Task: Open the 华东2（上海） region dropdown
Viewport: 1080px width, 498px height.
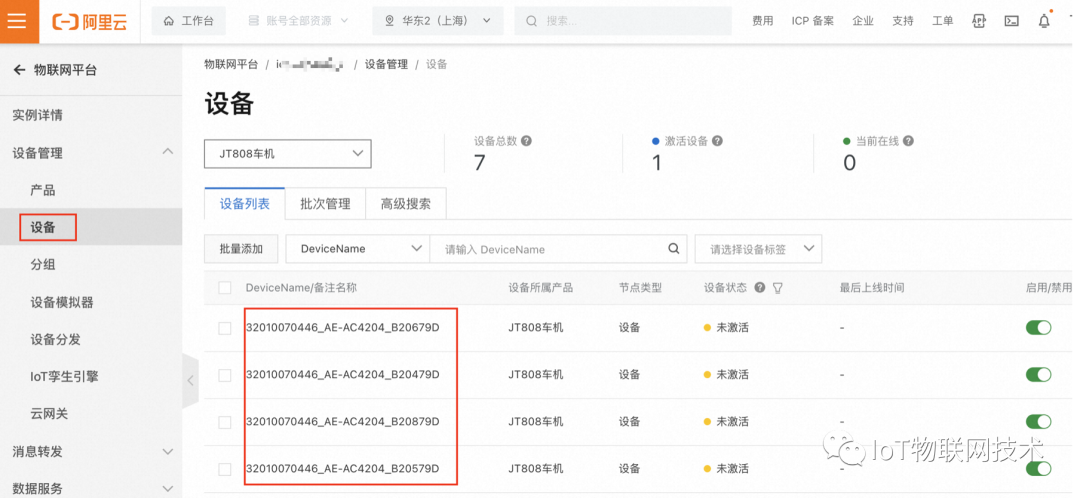Action: pyautogui.click(x=438, y=21)
